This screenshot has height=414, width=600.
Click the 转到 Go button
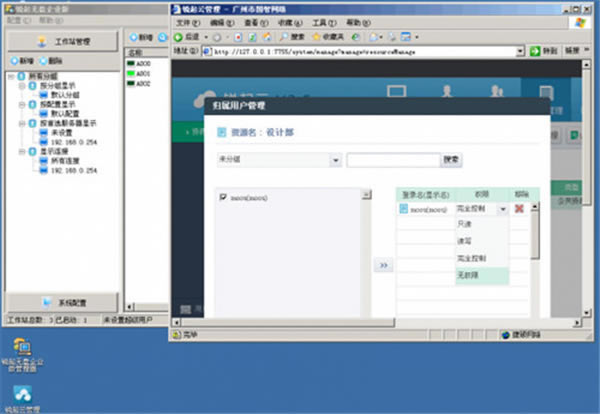pos(544,51)
